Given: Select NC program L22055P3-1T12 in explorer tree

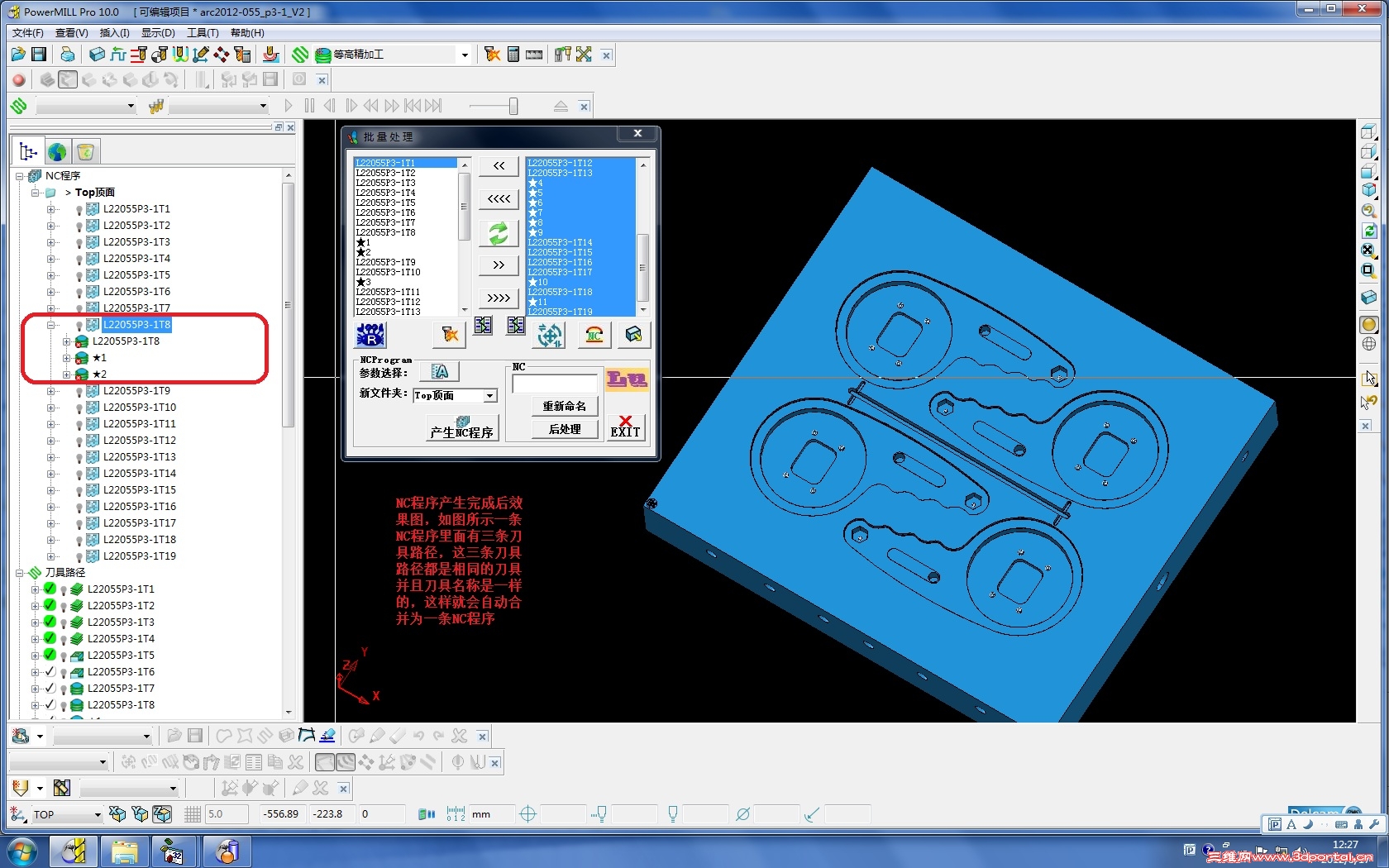Looking at the screenshot, I should click(x=140, y=441).
